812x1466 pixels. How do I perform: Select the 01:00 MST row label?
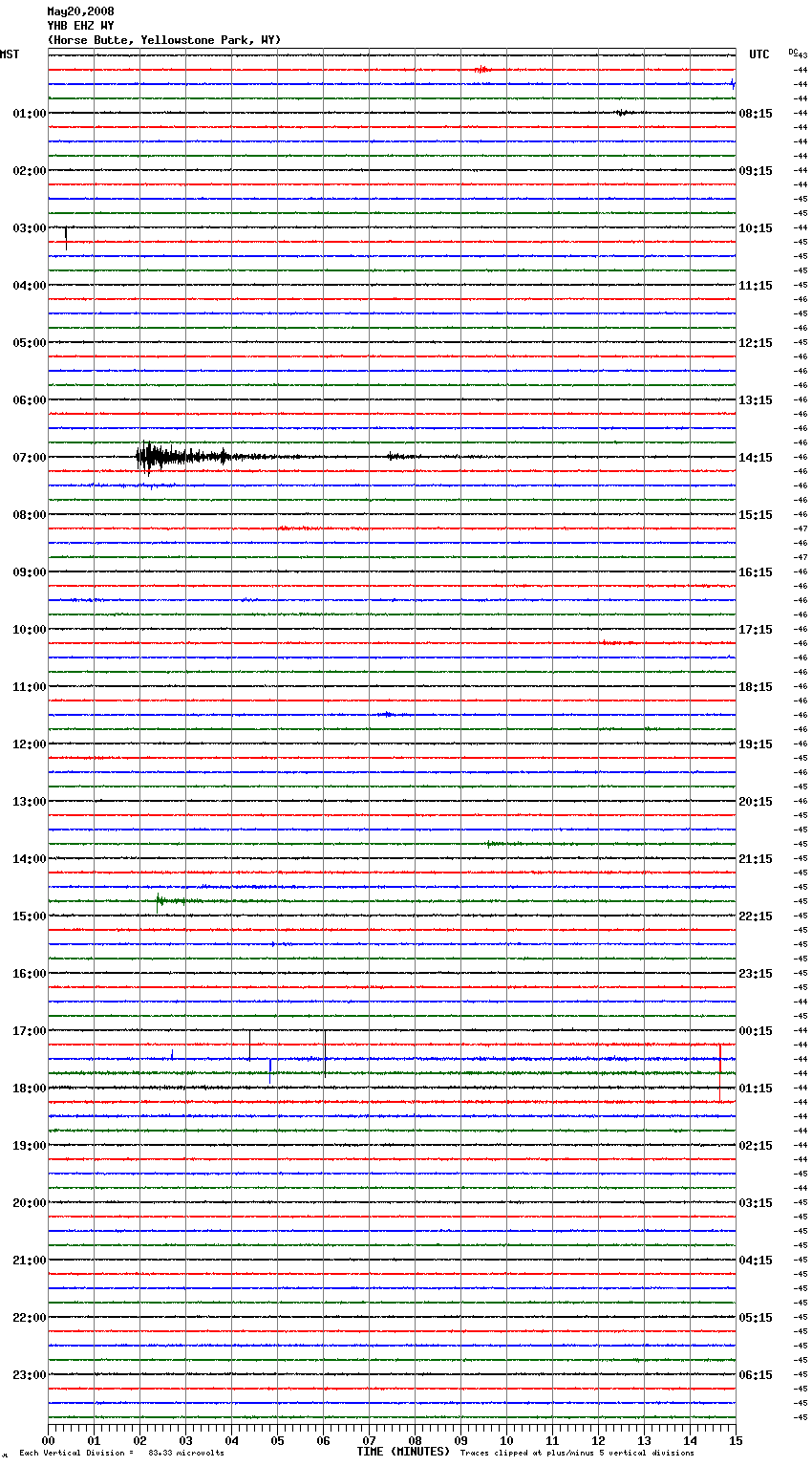(x=29, y=113)
